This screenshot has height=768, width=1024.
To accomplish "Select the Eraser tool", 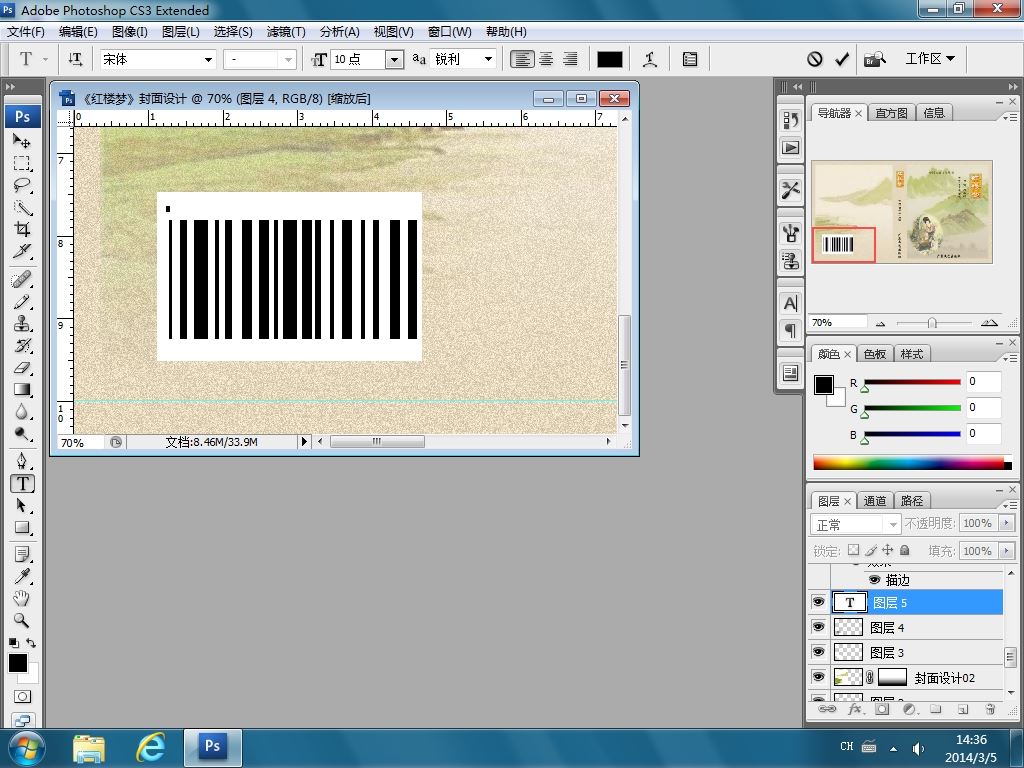I will [x=22, y=368].
